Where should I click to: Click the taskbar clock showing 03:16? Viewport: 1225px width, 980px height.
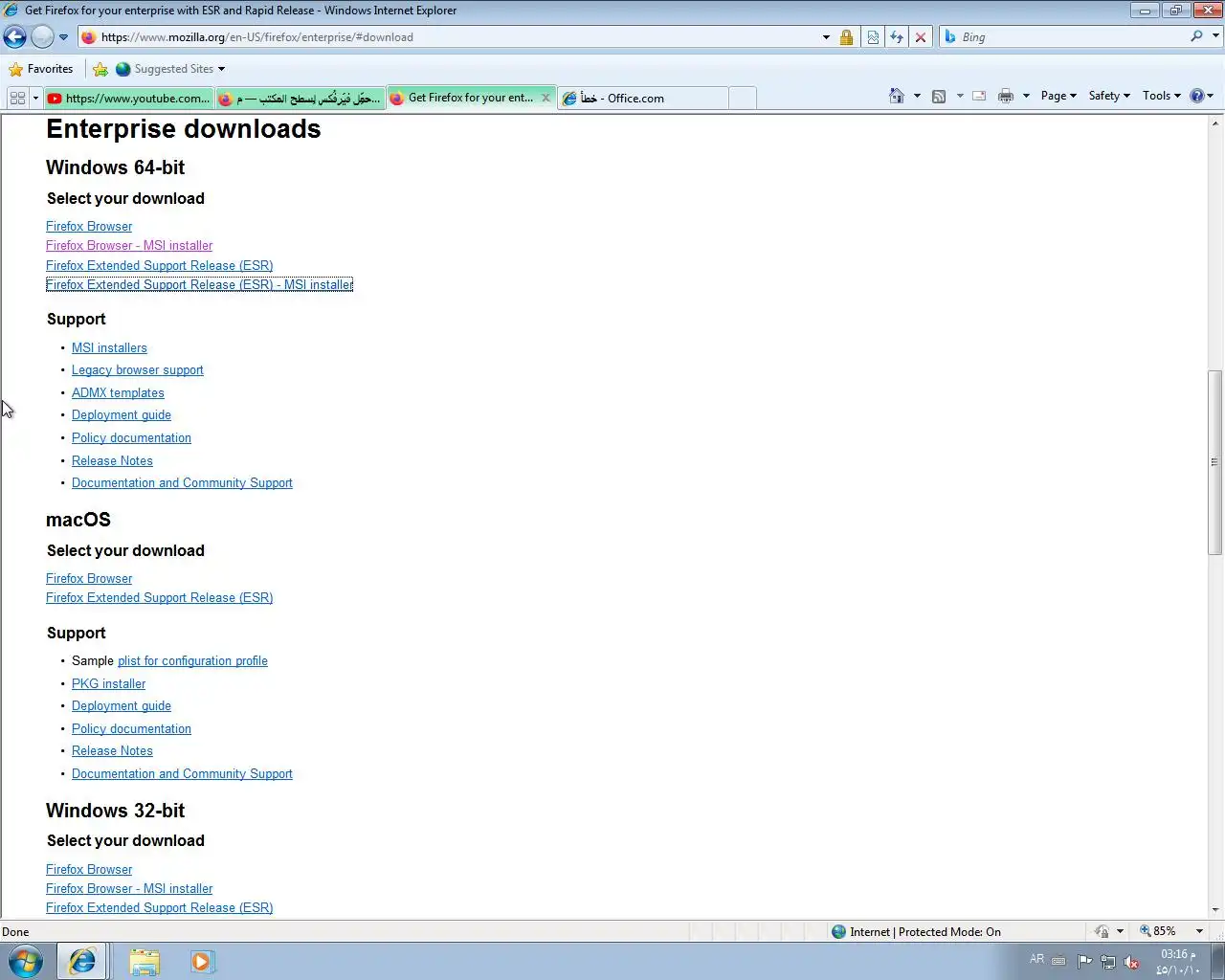pos(1177,962)
